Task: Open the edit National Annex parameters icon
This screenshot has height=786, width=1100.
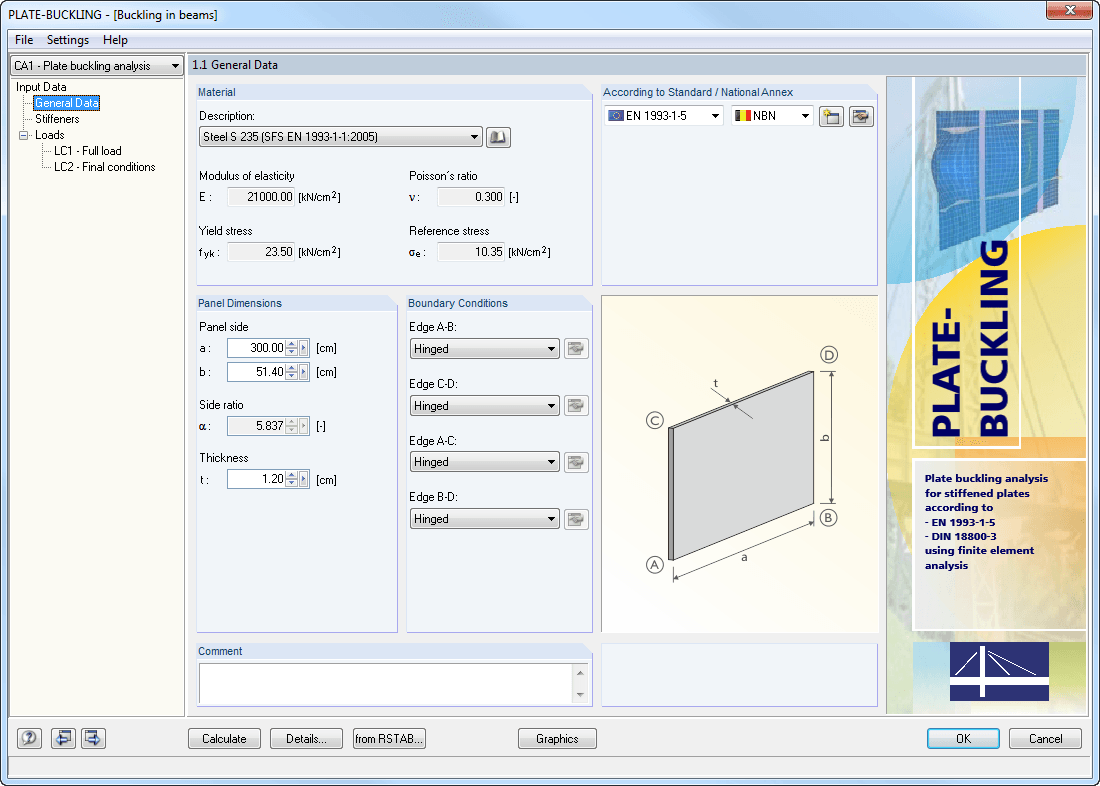Action: 861,116
